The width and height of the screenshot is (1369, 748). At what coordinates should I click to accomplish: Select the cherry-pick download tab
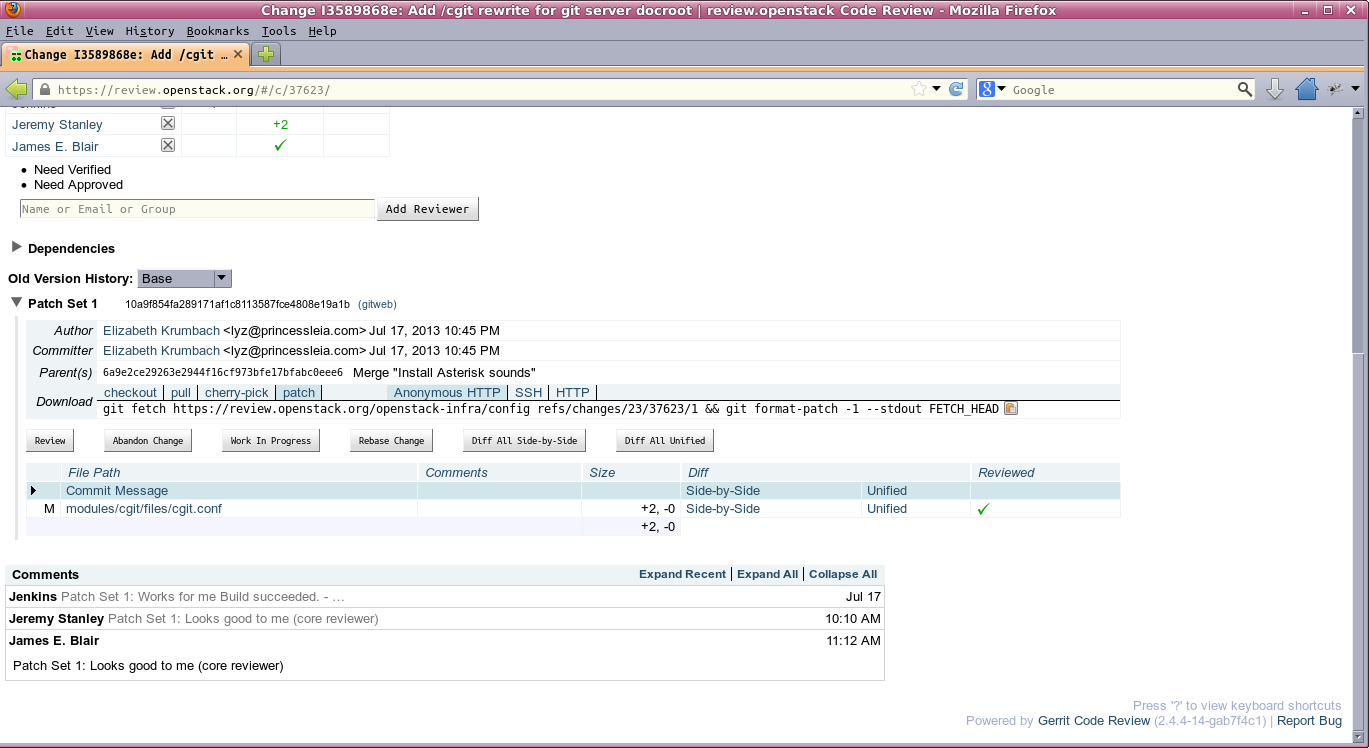[237, 393]
